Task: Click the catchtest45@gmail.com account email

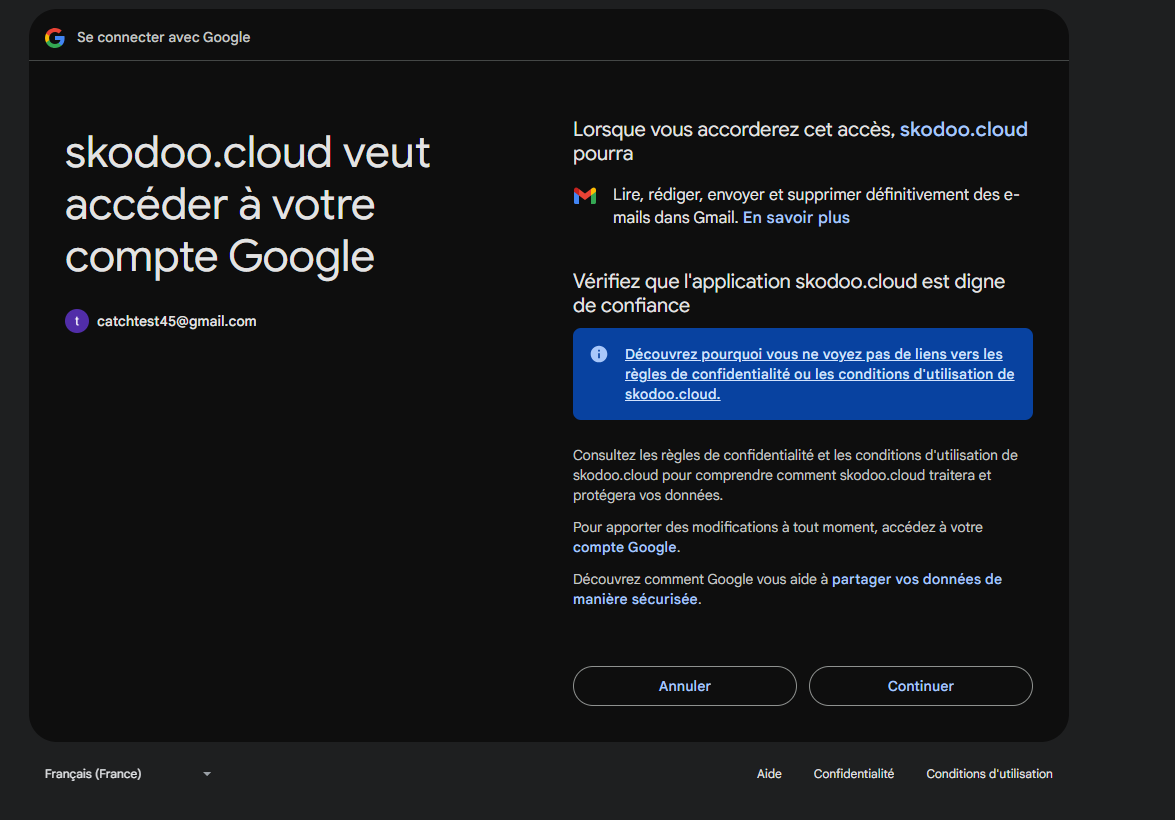Action: click(176, 321)
